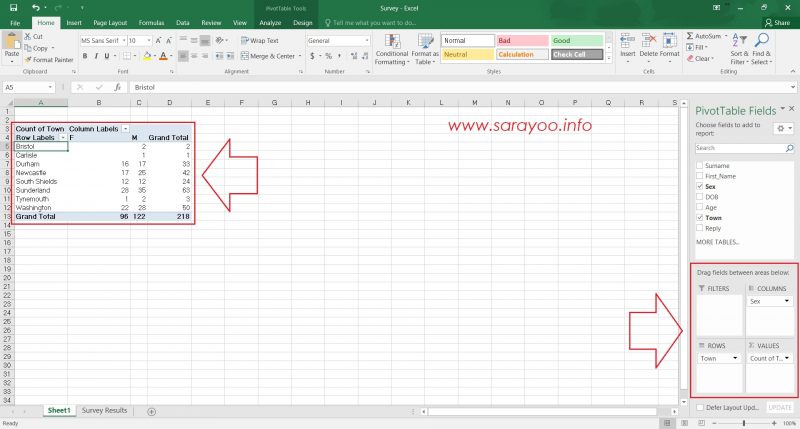The height and width of the screenshot is (429, 800).
Task: Switch to the Formulas tab
Action: click(x=152, y=23)
